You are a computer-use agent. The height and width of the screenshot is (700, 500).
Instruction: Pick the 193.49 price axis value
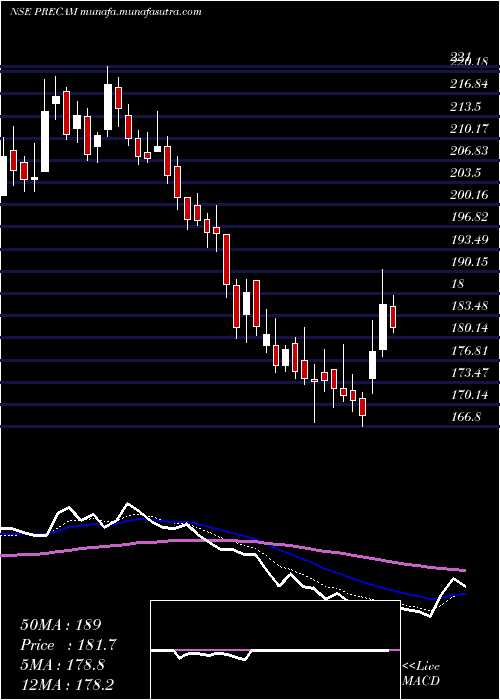[x=469, y=240]
